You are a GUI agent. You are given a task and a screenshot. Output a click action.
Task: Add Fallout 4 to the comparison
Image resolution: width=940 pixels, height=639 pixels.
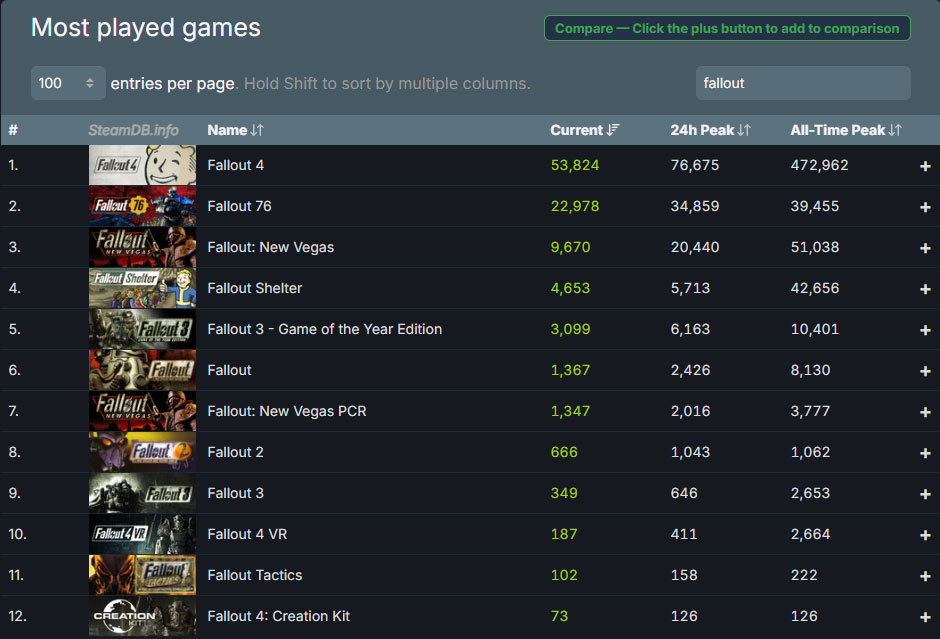924,164
